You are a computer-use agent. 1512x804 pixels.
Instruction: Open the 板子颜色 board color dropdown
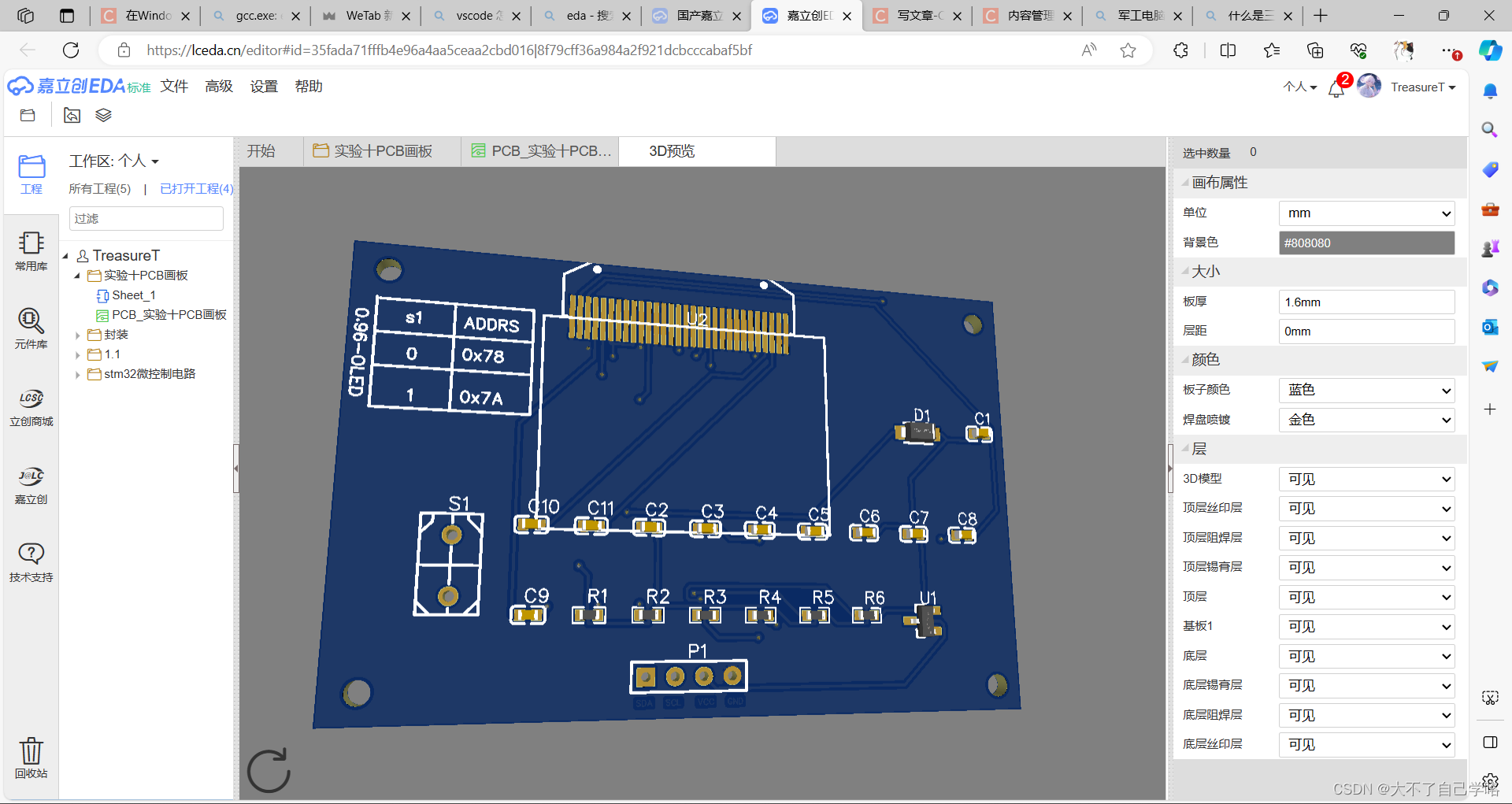coord(1366,390)
